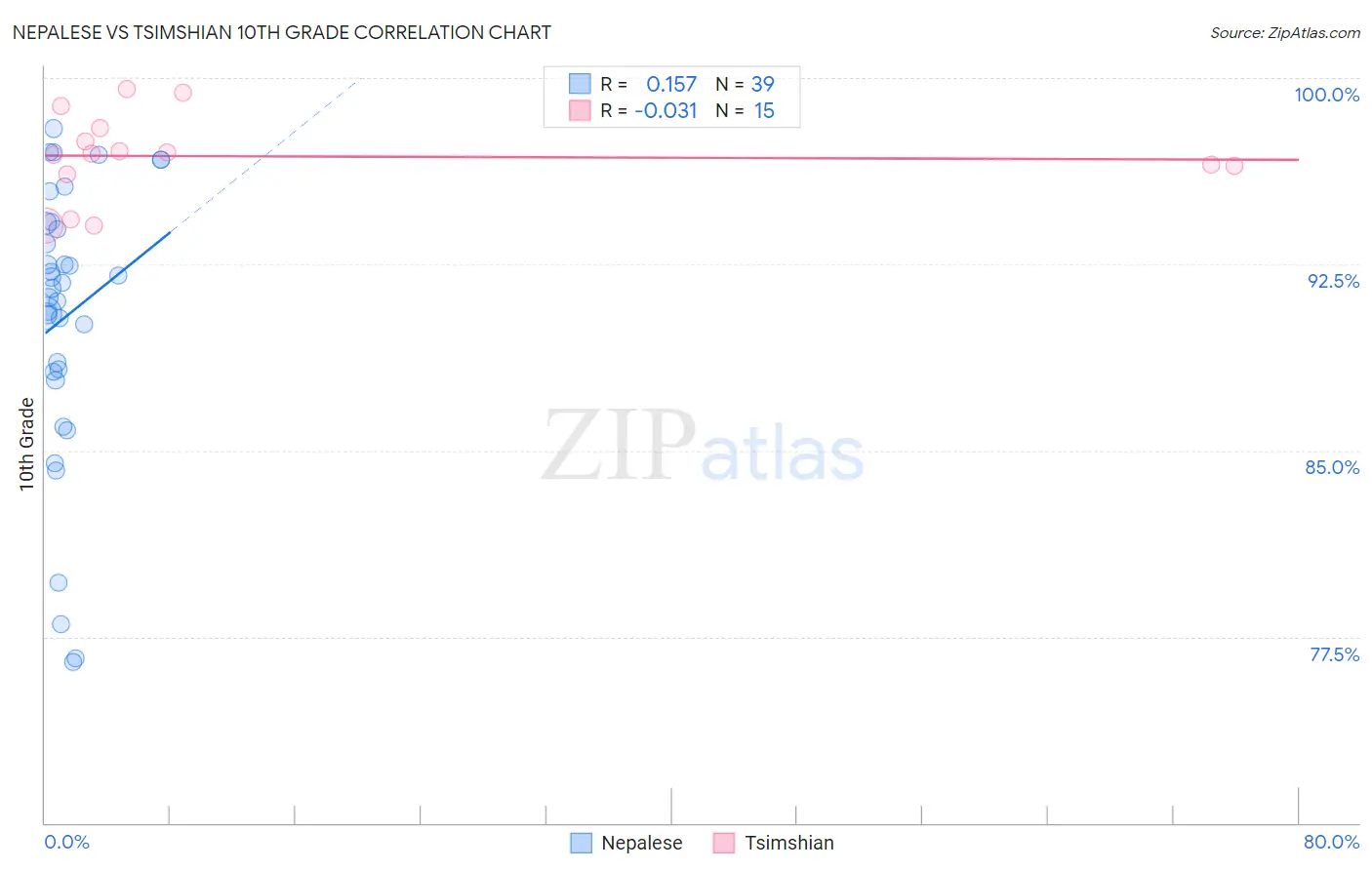Click the blue Nepalese legend swatch at bottom

tap(581, 843)
